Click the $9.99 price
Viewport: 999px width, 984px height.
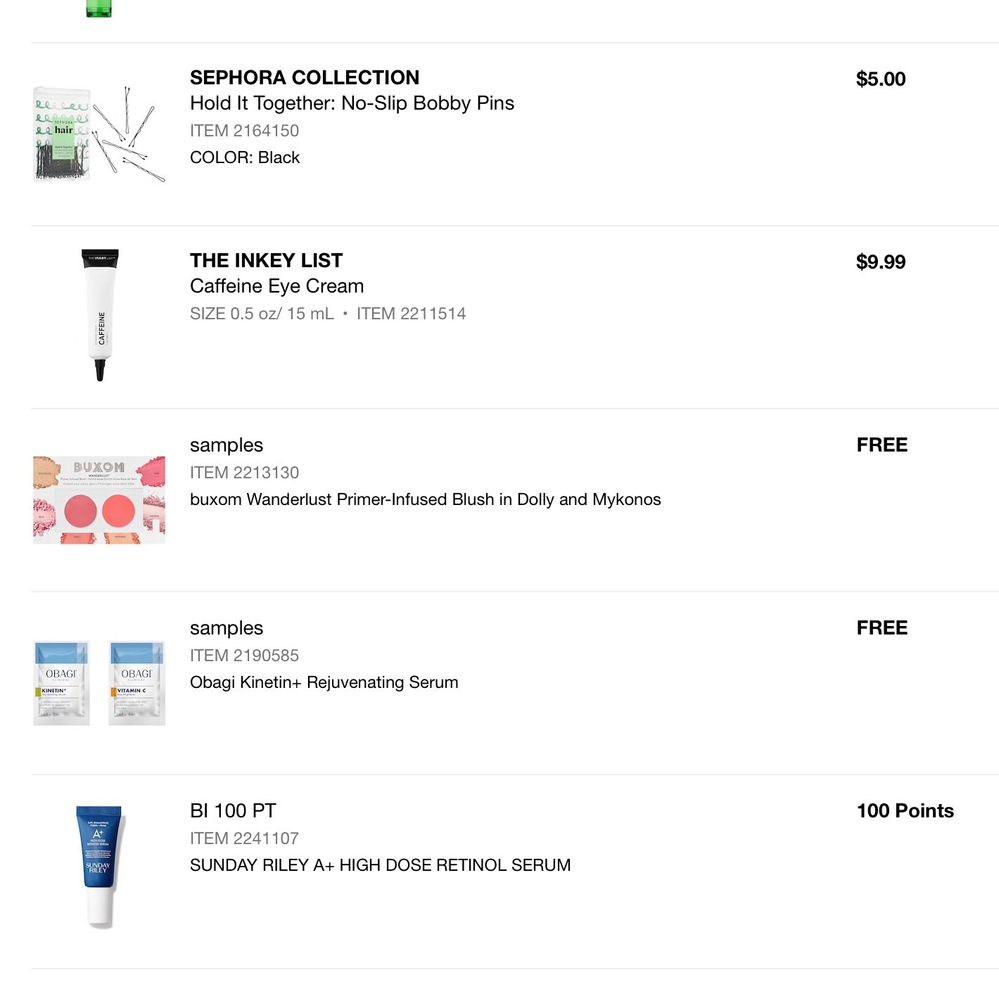click(880, 262)
